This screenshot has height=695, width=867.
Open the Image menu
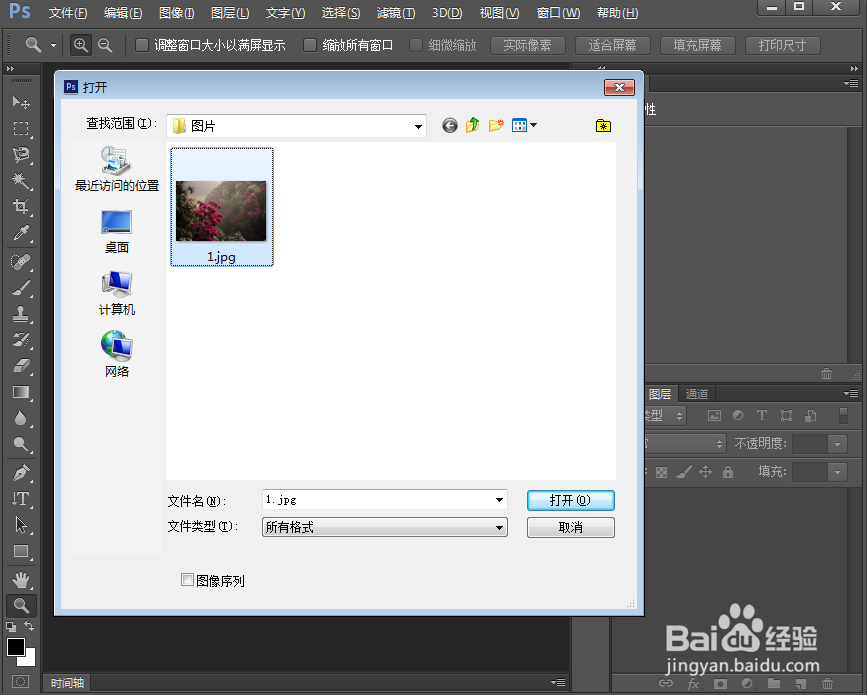tap(176, 13)
